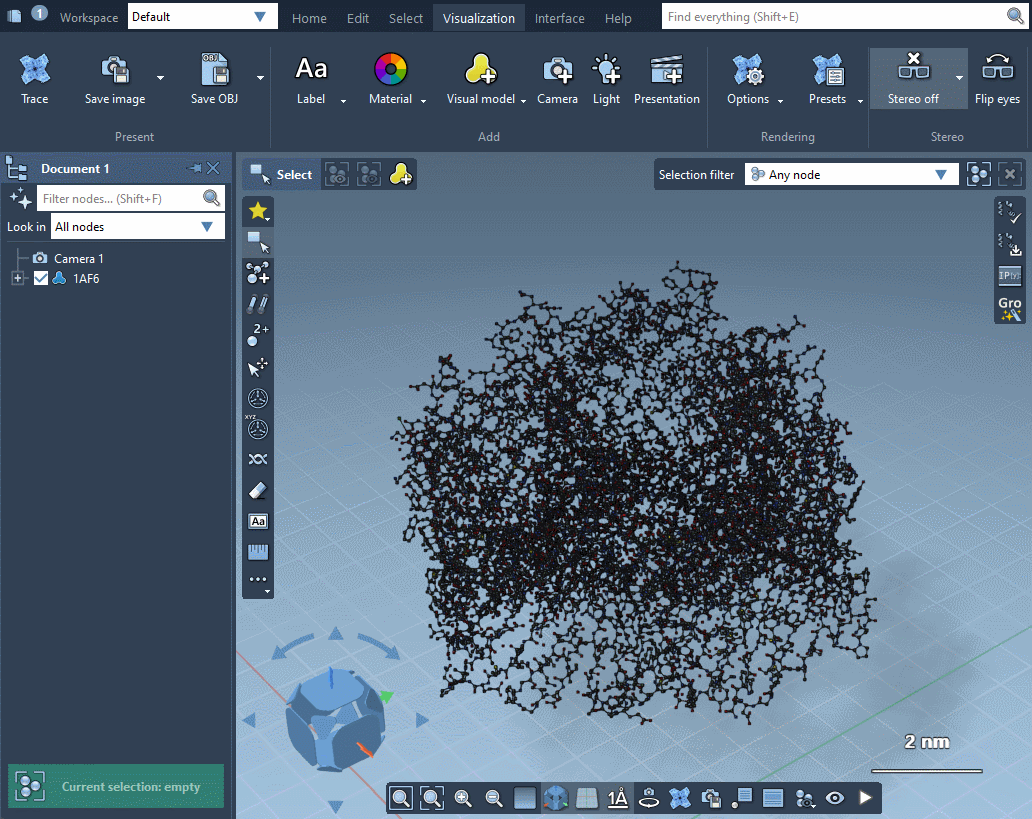Open the favorites star tool
This screenshot has width=1032, height=819.
pos(258,211)
